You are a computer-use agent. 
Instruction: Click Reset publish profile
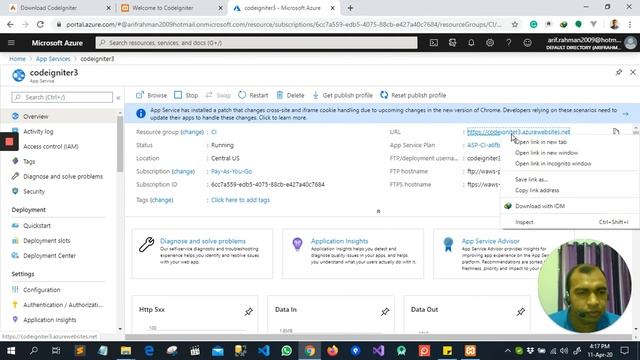tap(413, 95)
